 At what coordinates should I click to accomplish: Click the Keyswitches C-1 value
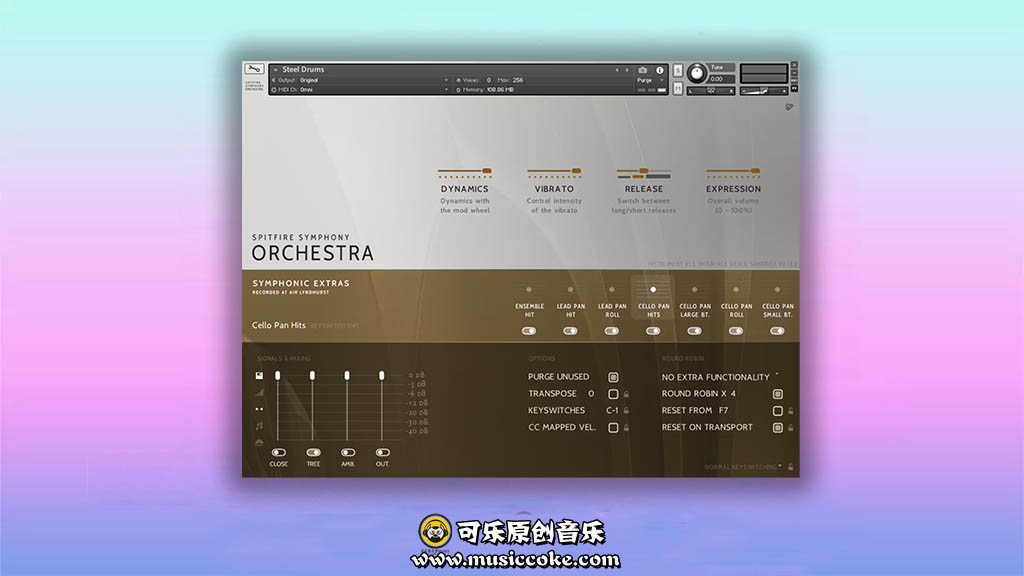point(612,411)
